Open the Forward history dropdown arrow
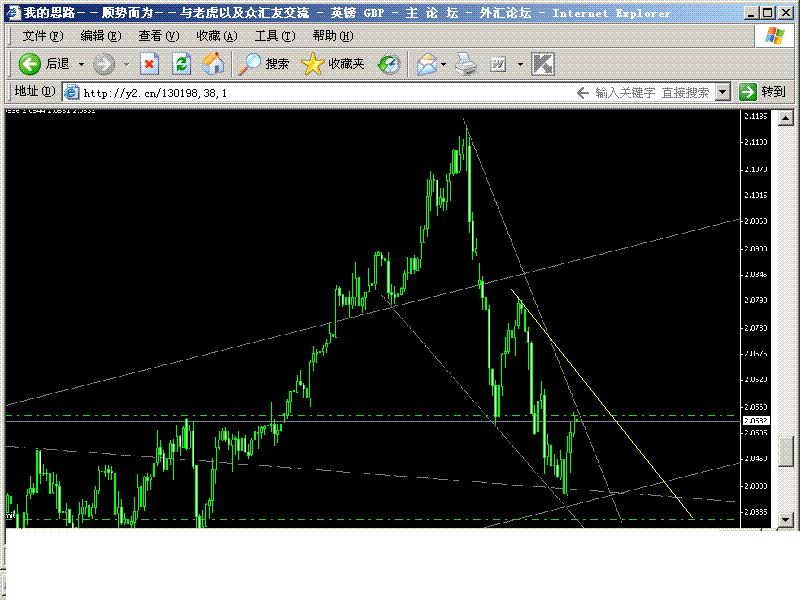 (126, 65)
